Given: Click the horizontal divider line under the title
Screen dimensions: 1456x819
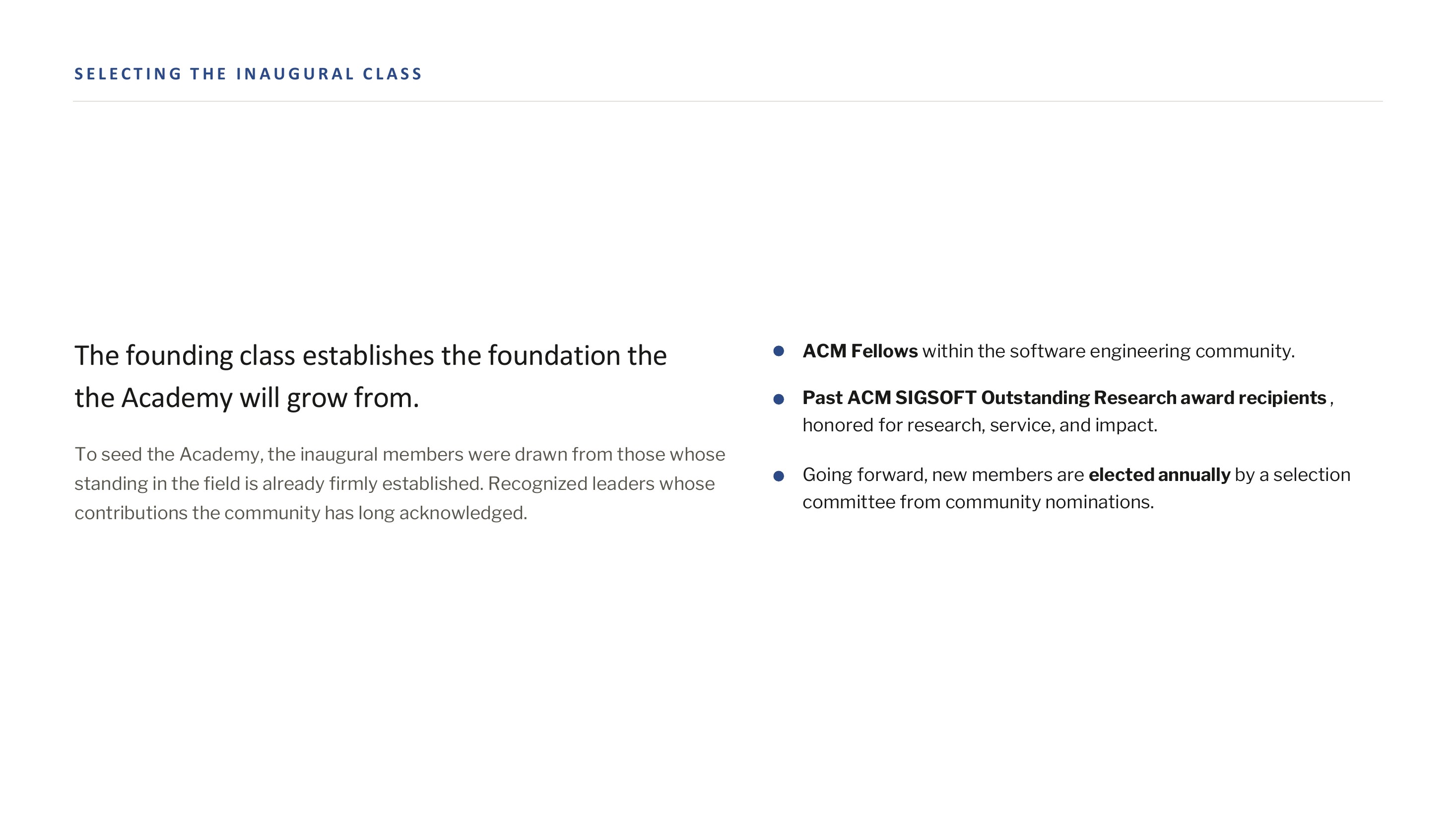Looking at the screenshot, I should [x=728, y=101].
